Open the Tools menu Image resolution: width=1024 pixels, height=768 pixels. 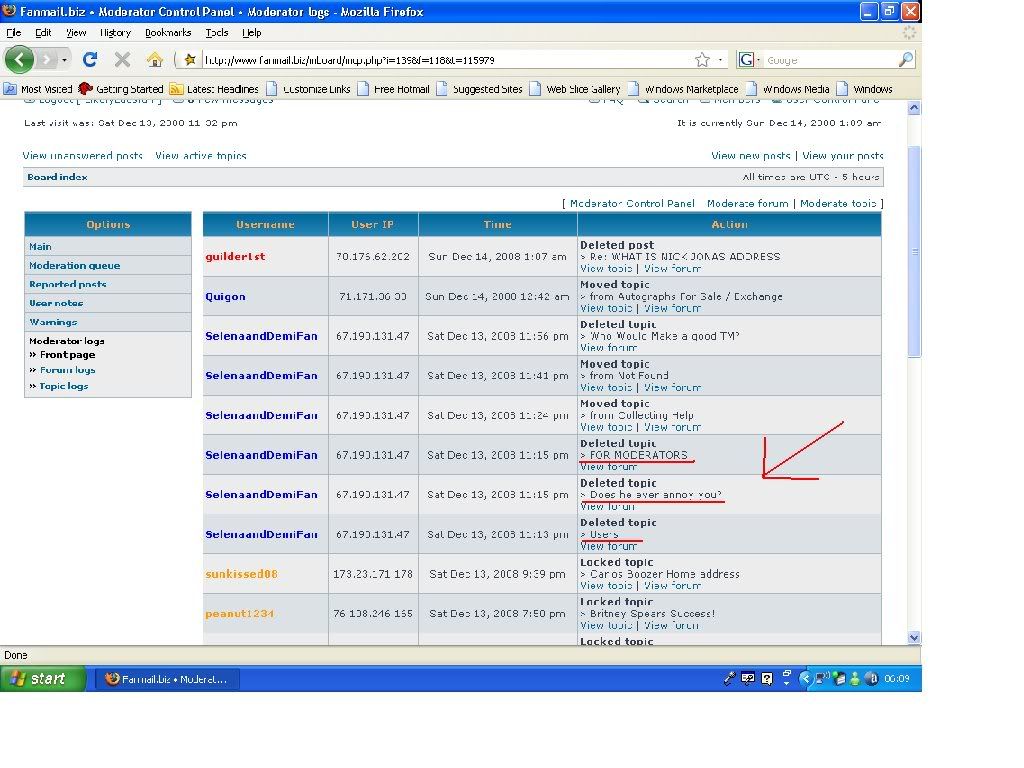click(x=217, y=33)
